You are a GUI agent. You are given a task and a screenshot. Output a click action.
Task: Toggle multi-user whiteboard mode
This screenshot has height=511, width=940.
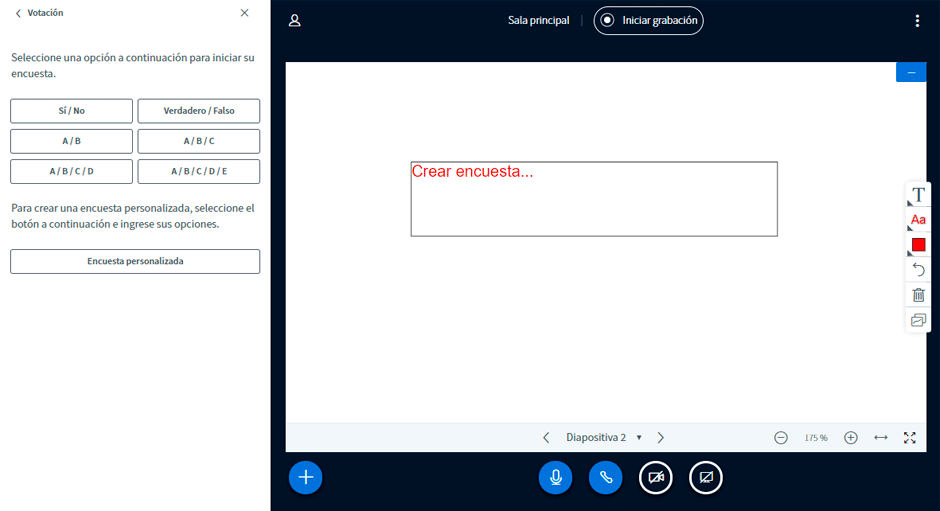pos(918,320)
